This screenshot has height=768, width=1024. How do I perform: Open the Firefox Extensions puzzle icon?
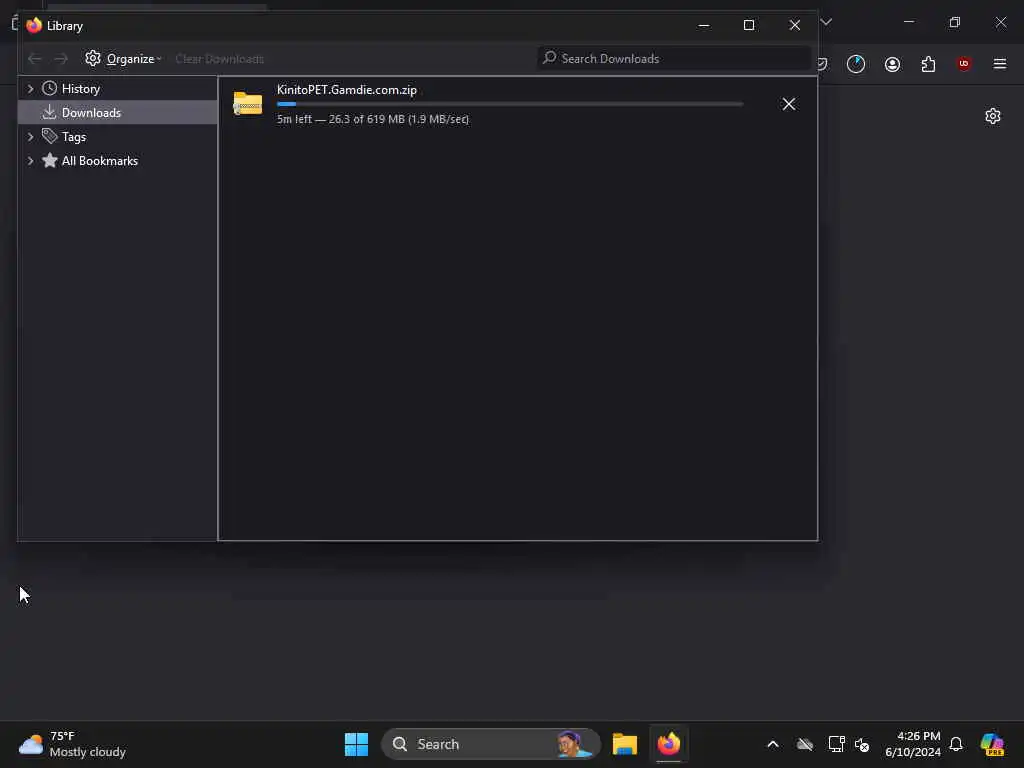click(928, 64)
